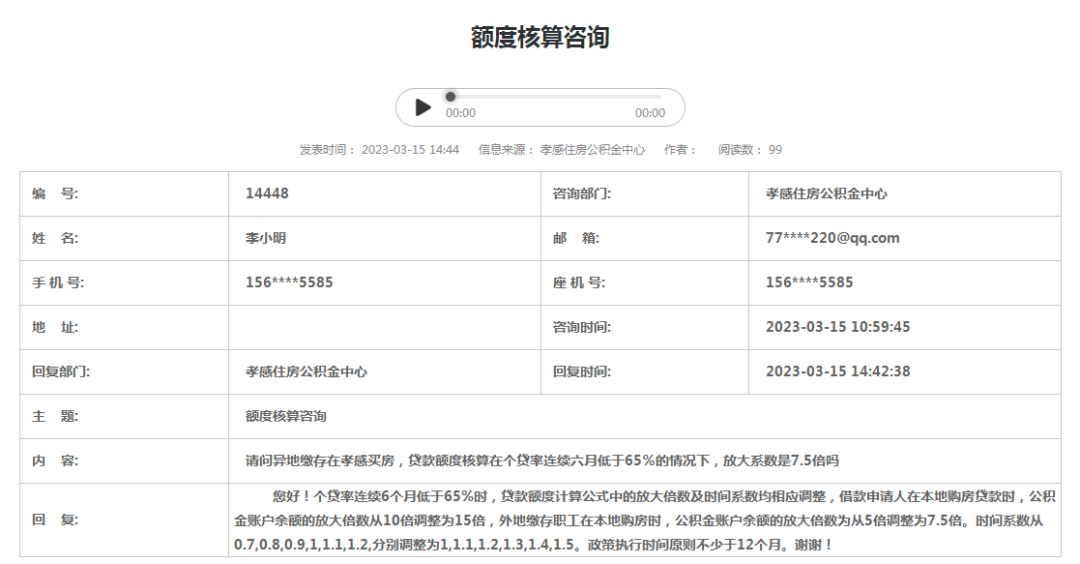1080x564 pixels.
Task: Click the 信息来源 label
Action: [507, 149]
